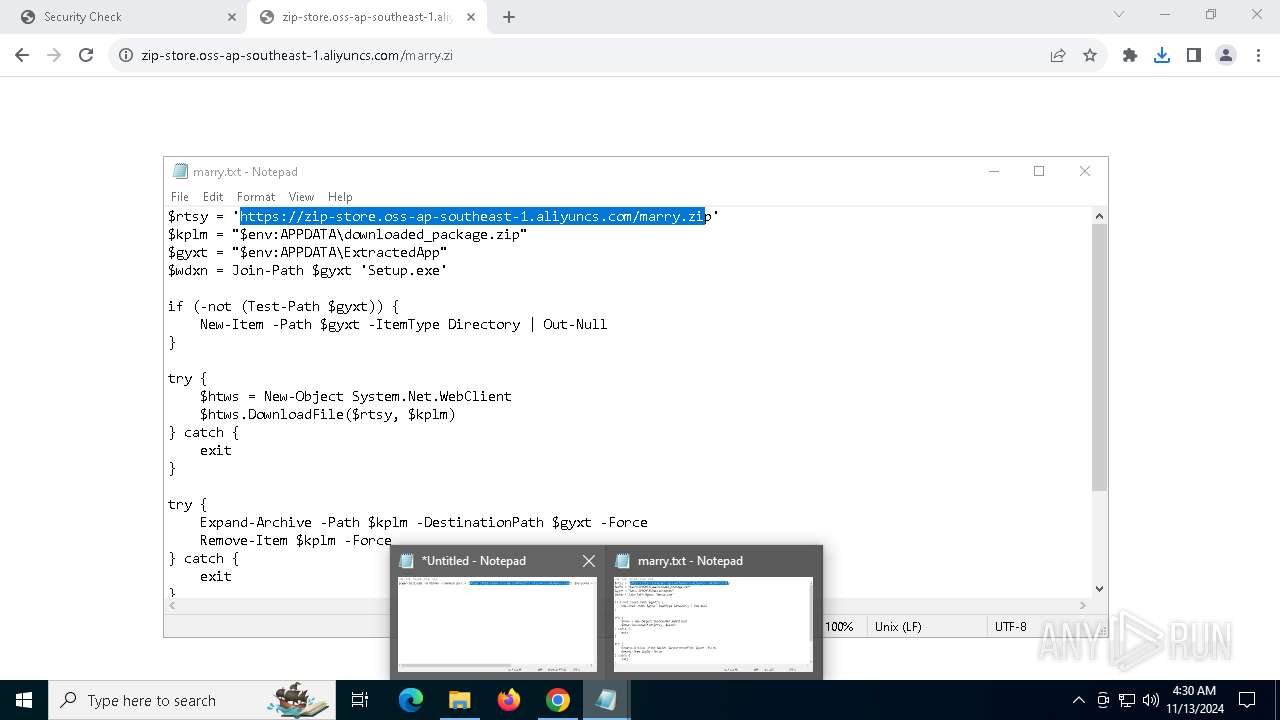1280x720 pixels.
Task: Select the Untitled Notepad preview thumbnail
Action: (497, 624)
